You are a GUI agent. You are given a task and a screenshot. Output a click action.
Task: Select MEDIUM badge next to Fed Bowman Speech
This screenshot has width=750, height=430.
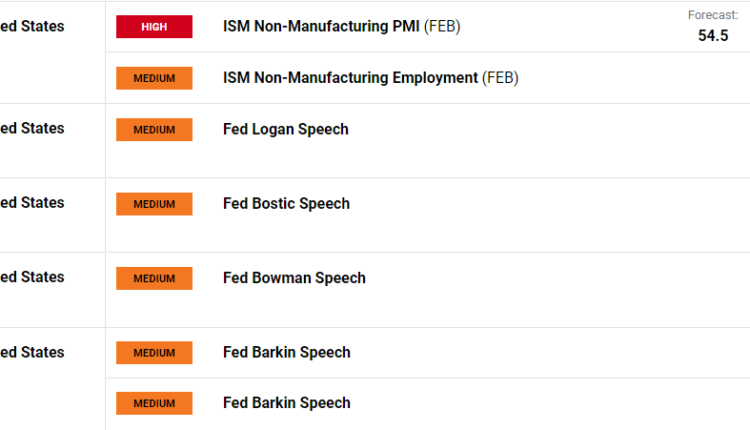tap(154, 278)
